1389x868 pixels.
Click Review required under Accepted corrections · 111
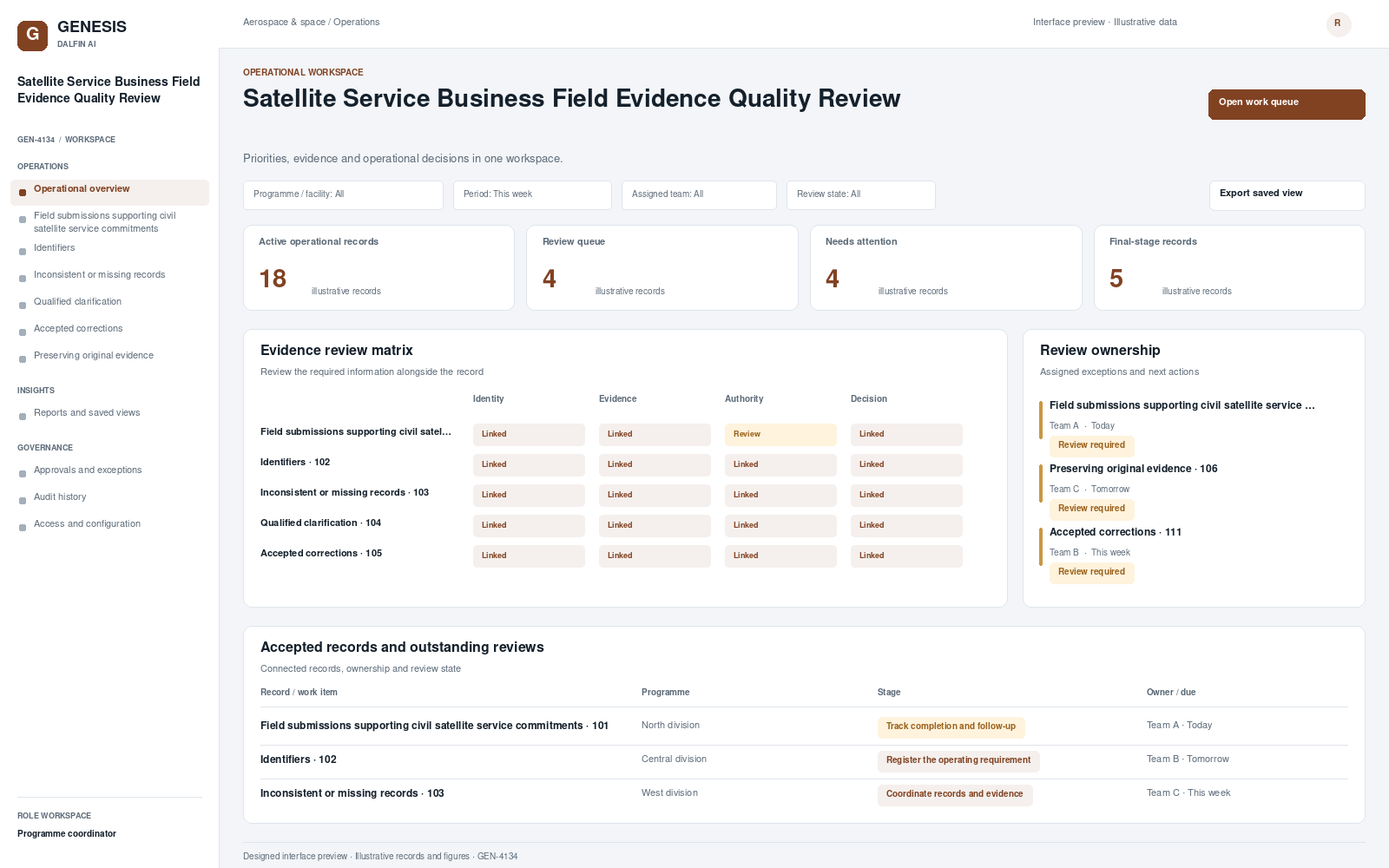tap(1091, 573)
